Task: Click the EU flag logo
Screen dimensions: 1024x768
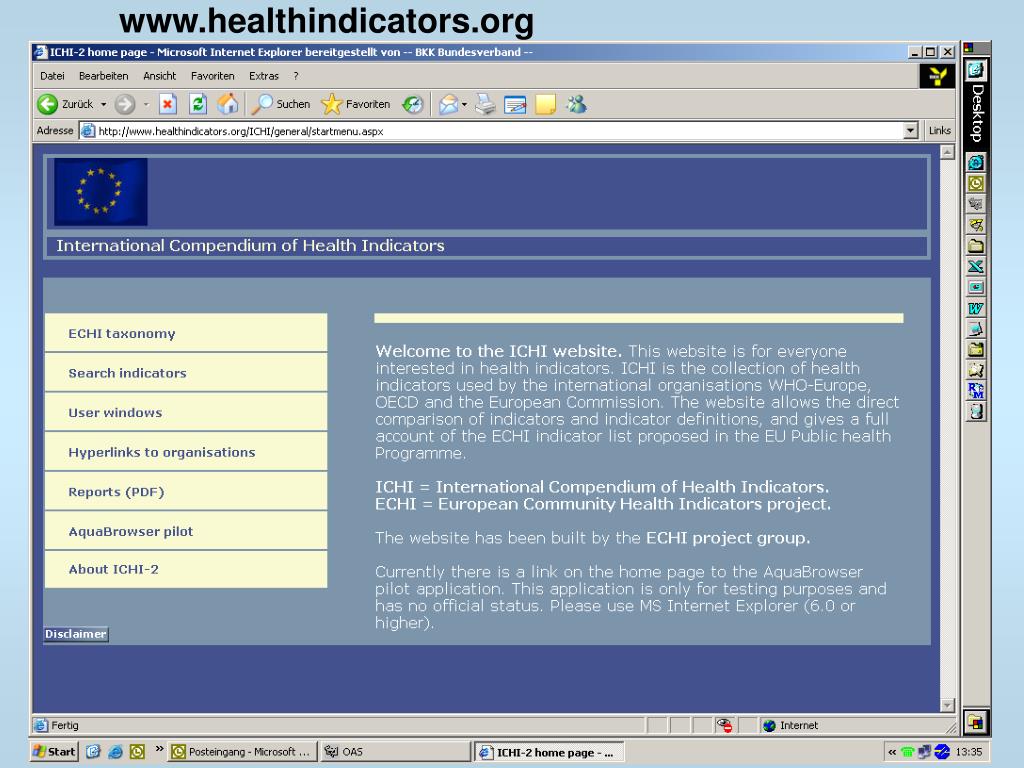Action: pyautogui.click(x=101, y=192)
